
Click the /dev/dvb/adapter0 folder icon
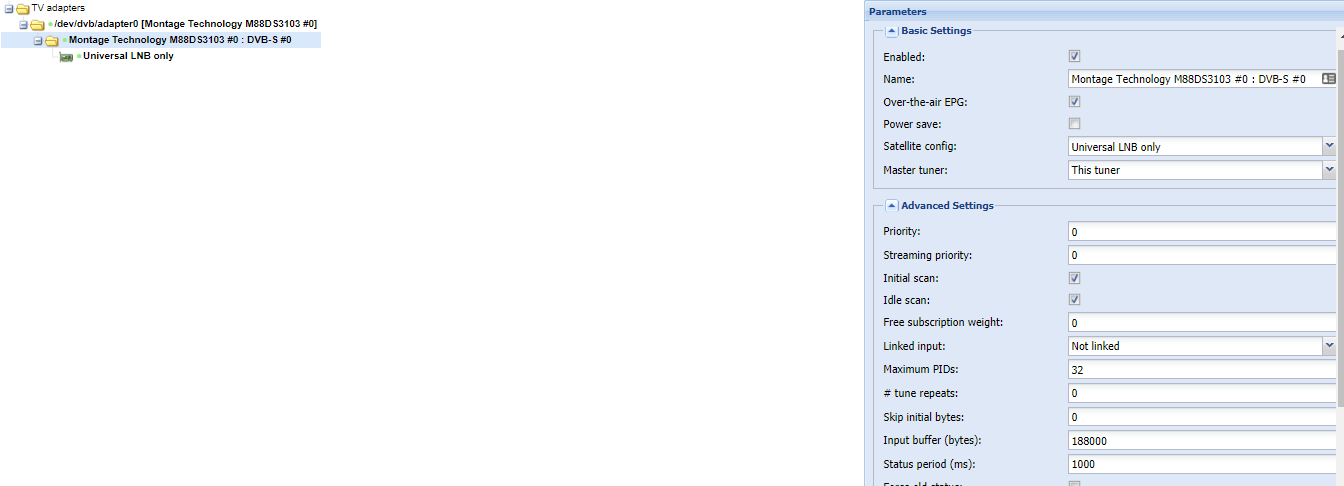pyautogui.click(x=37, y=24)
